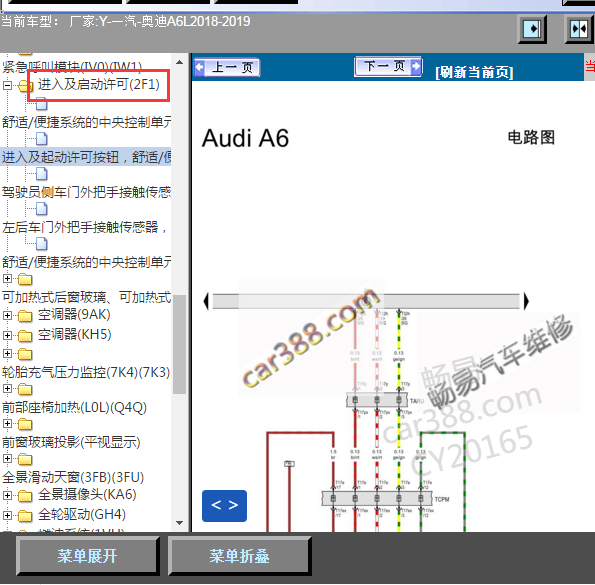Click folder icon next to 全景摄像头(KA6)
595x585 pixels.
tap(25, 496)
